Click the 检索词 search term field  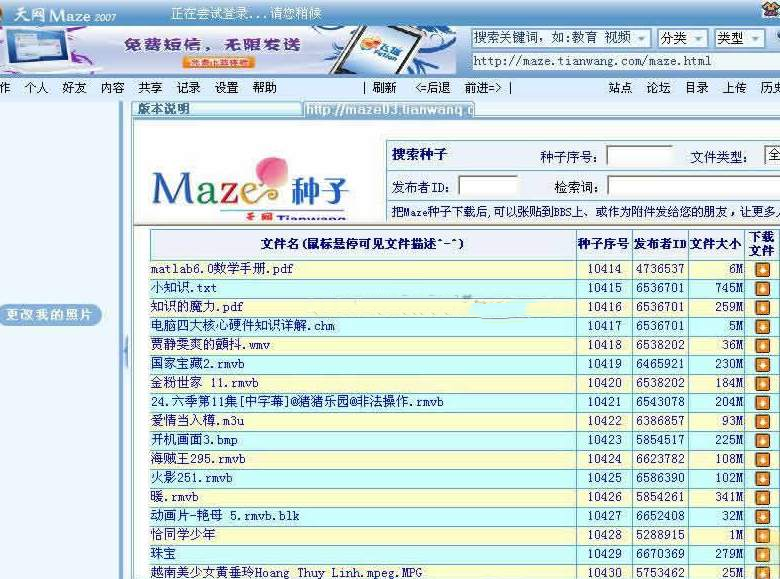(693, 186)
